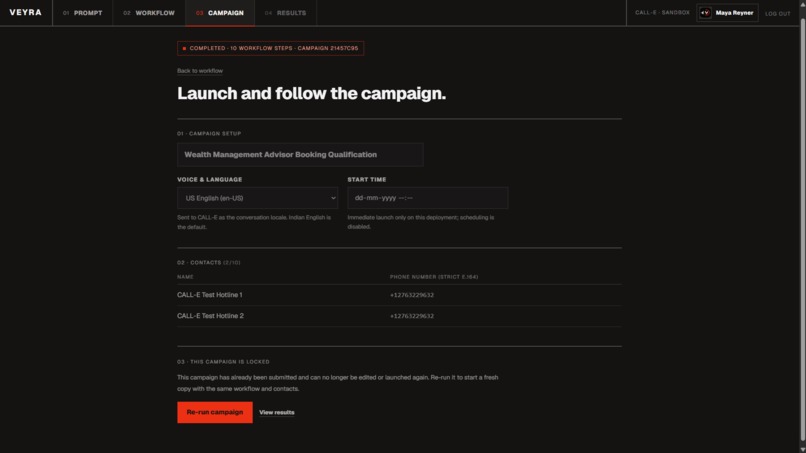Viewport: 806px width, 453px height.
Task: Click the campaign name input field
Action: [x=300, y=155]
